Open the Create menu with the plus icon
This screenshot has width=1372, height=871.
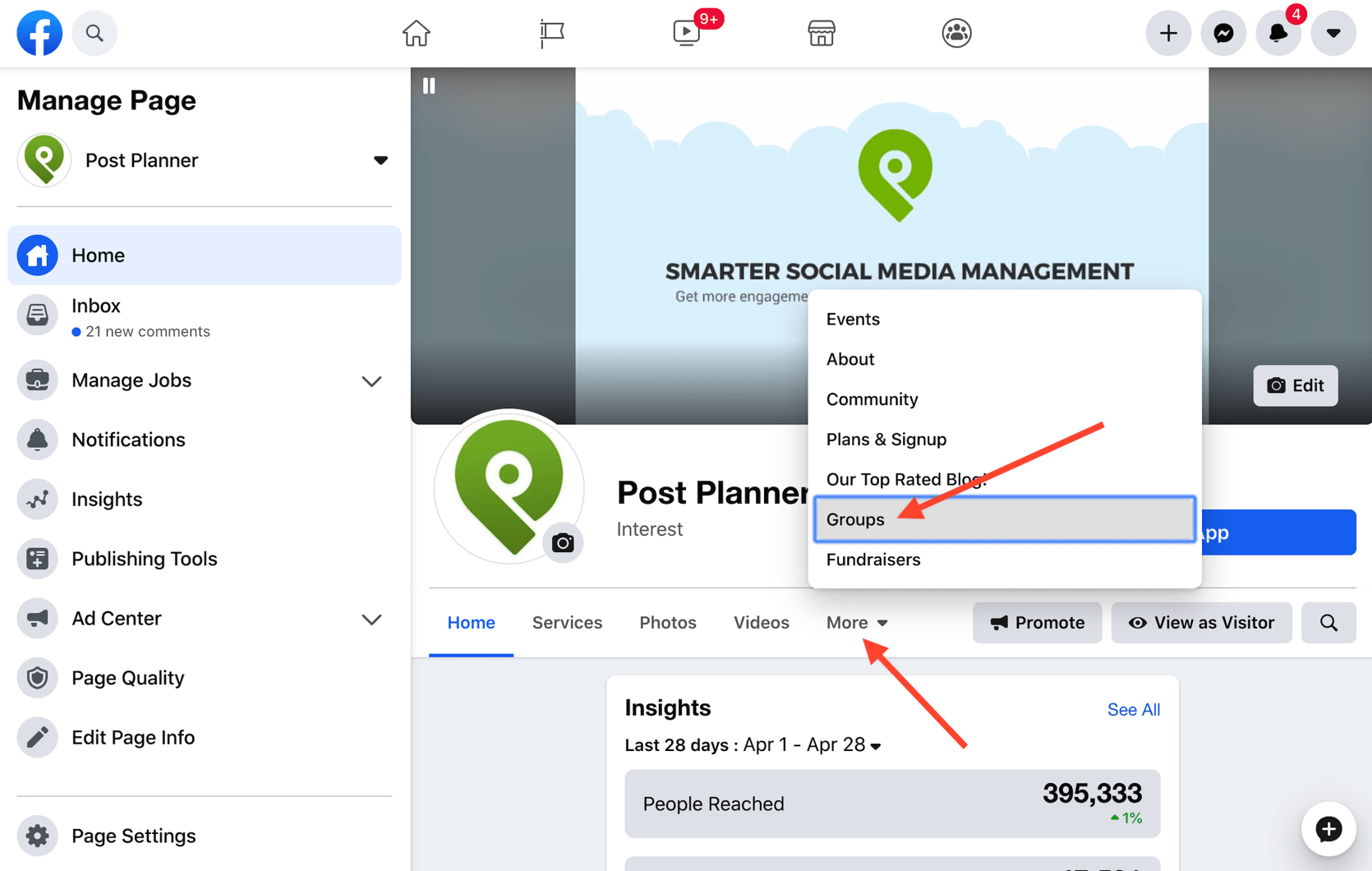coord(1168,33)
